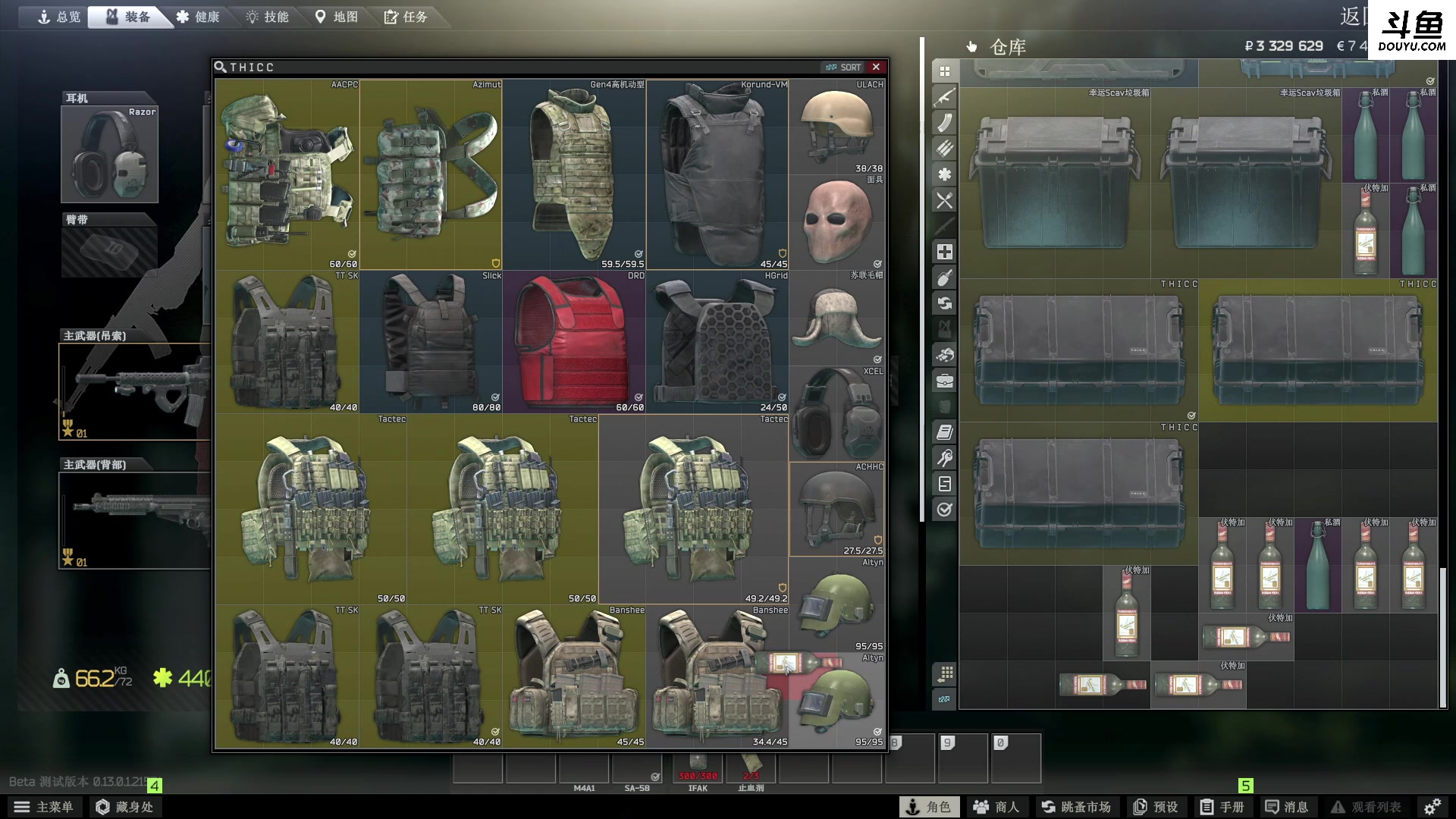
Task: Filter stash by maps document icon
Action: point(944,484)
